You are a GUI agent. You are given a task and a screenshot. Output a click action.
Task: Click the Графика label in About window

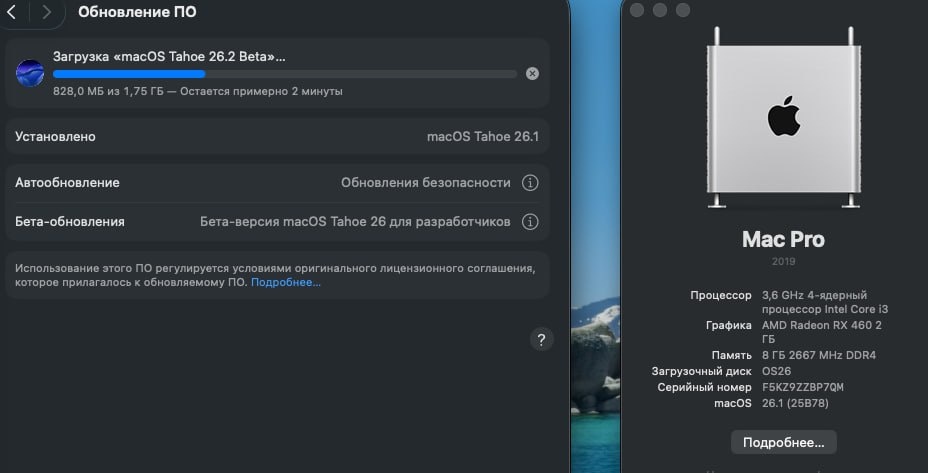[729, 326]
